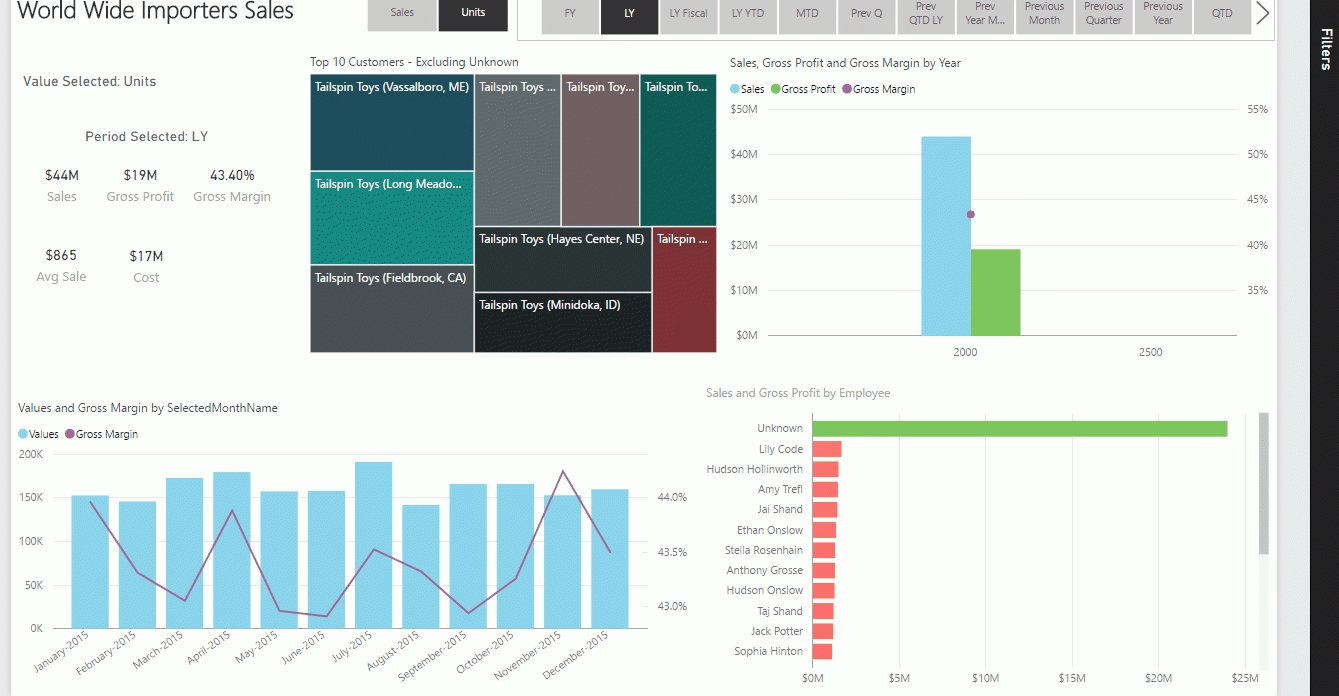
Task: Select the January-2015 column in monthly chart
Action: coord(90,562)
